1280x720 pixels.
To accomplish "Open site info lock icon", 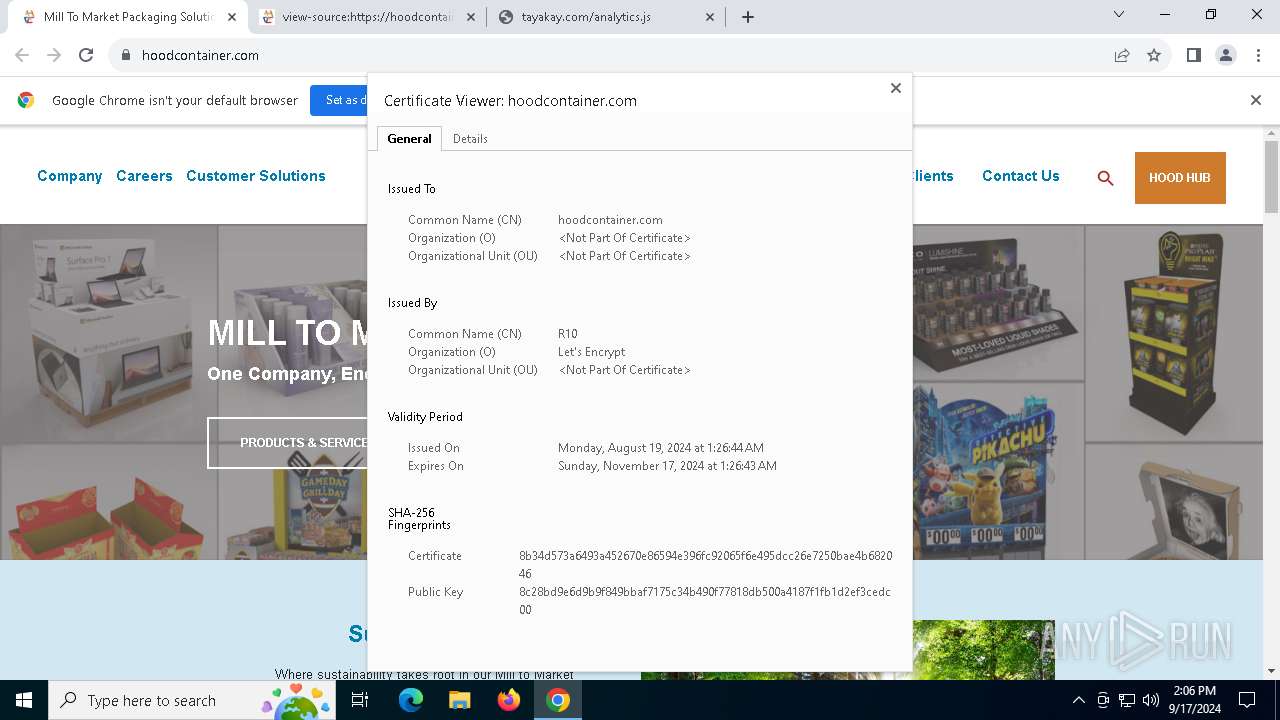I will click(x=126, y=55).
